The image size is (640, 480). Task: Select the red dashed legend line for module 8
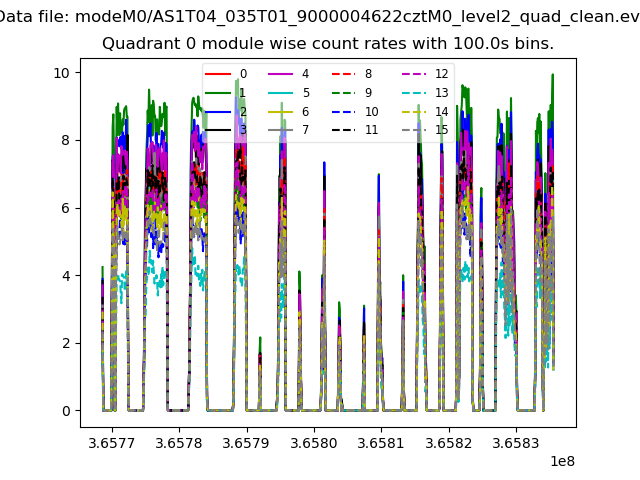tap(344, 74)
